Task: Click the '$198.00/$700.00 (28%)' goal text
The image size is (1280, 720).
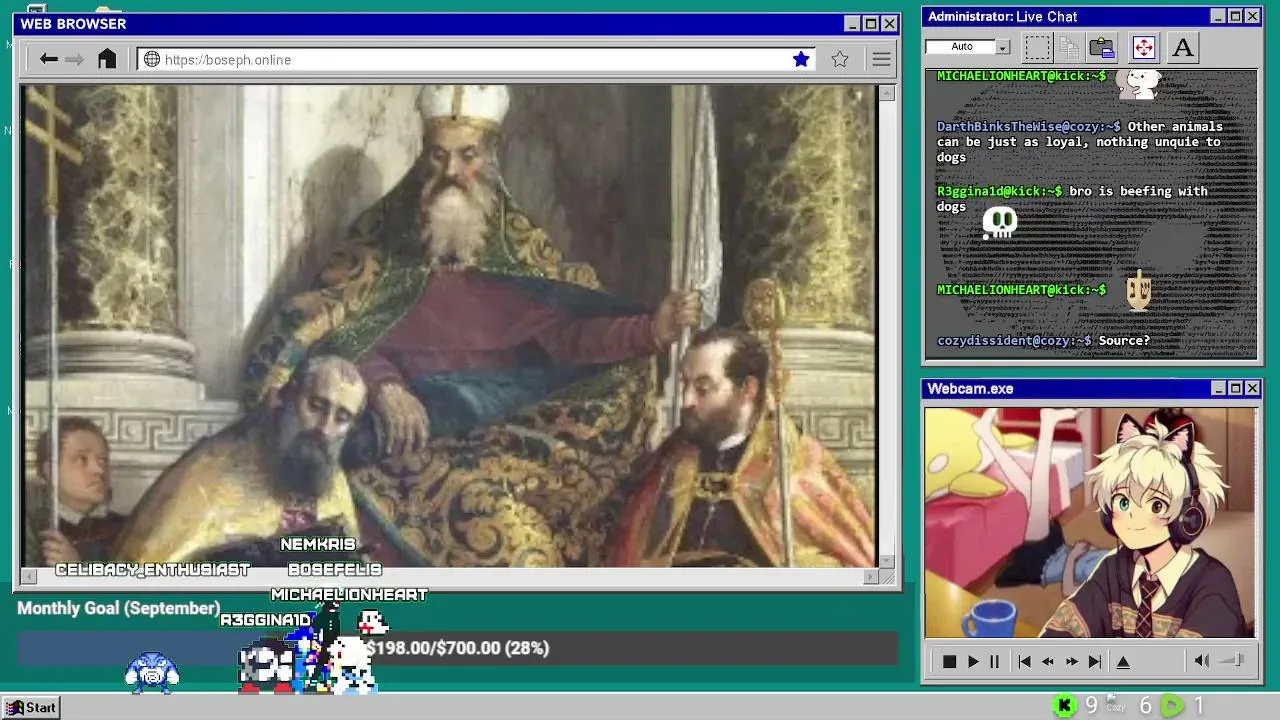Action: (x=457, y=648)
